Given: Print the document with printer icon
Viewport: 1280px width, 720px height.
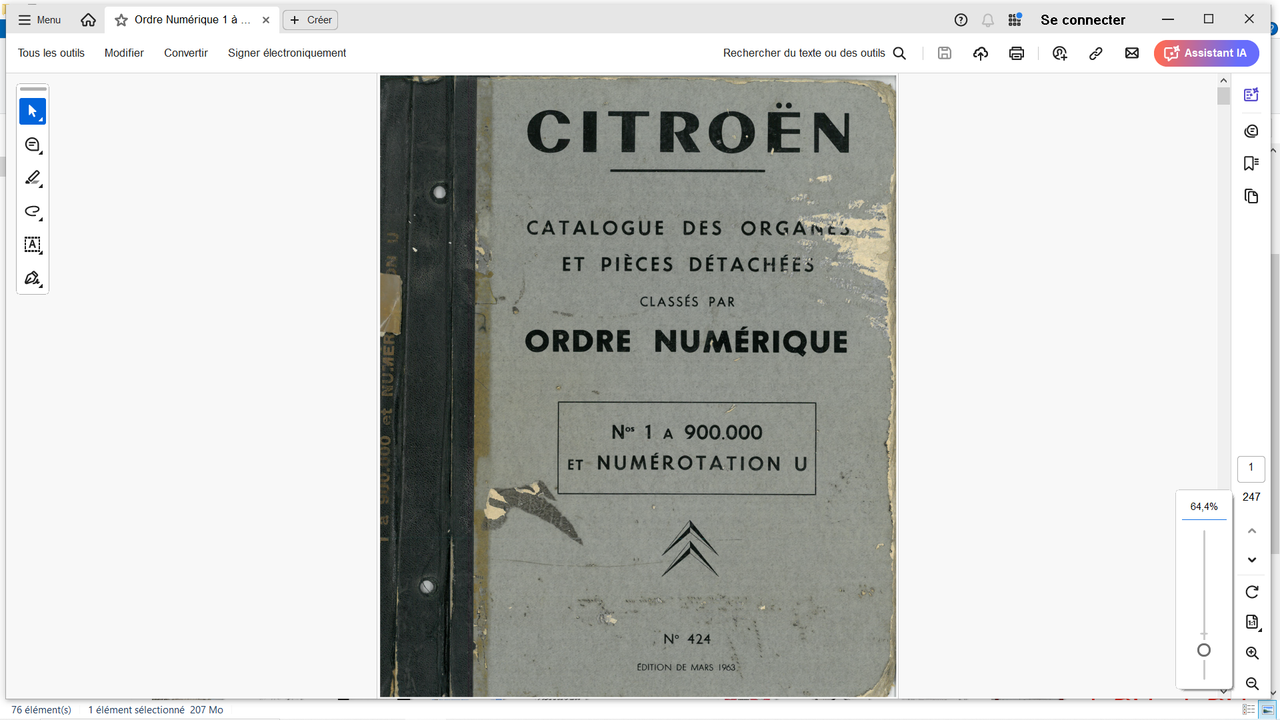Looking at the screenshot, I should pyautogui.click(x=1017, y=53).
